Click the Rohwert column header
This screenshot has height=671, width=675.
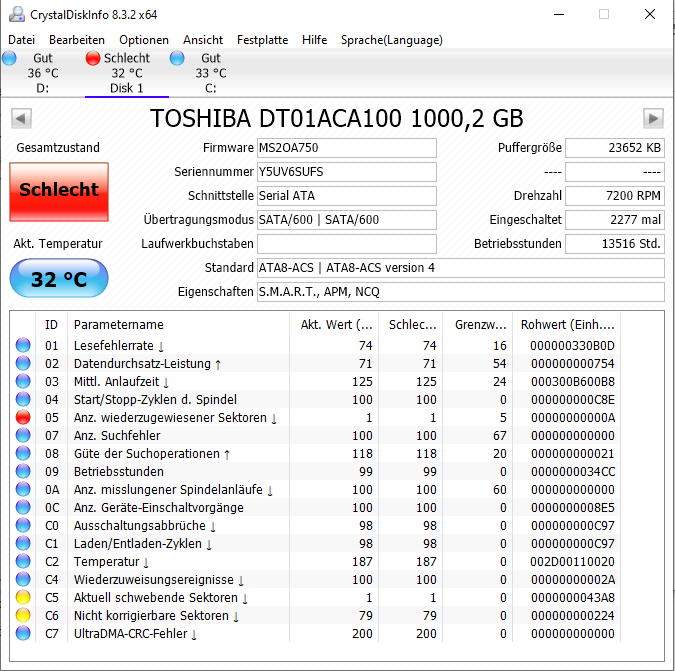click(x=566, y=325)
